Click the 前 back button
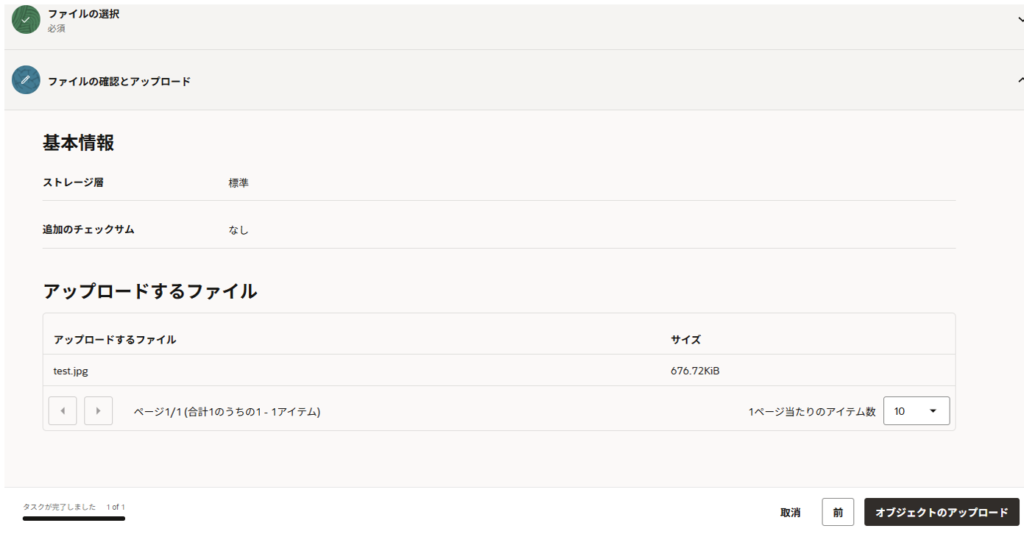The height and width of the screenshot is (534, 1024). [x=838, y=512]
